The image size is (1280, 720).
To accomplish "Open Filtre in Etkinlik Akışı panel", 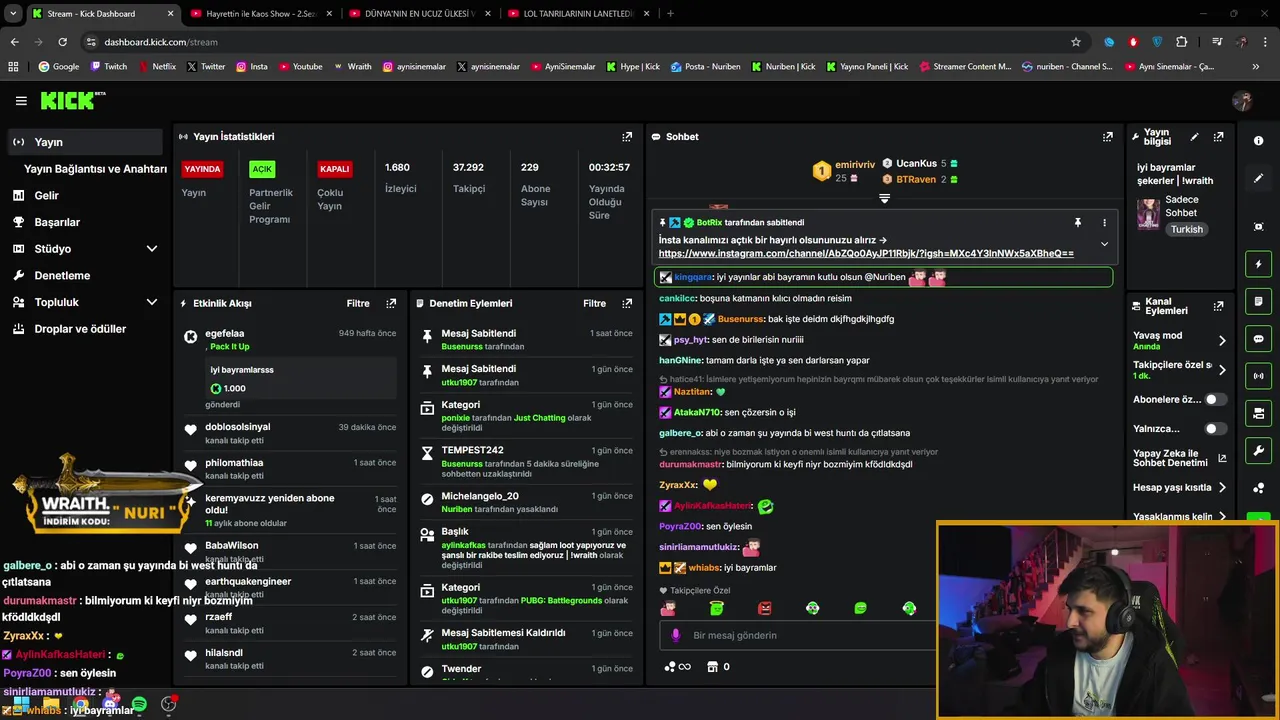I will [358, 303].
